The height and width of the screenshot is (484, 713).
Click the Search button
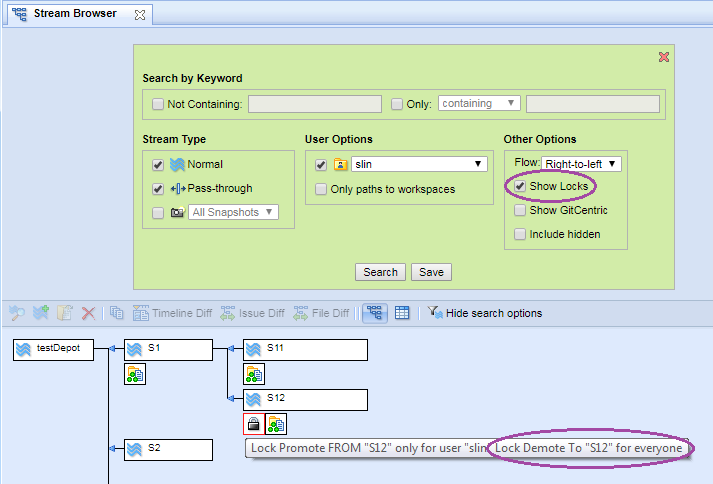point(380,272)
